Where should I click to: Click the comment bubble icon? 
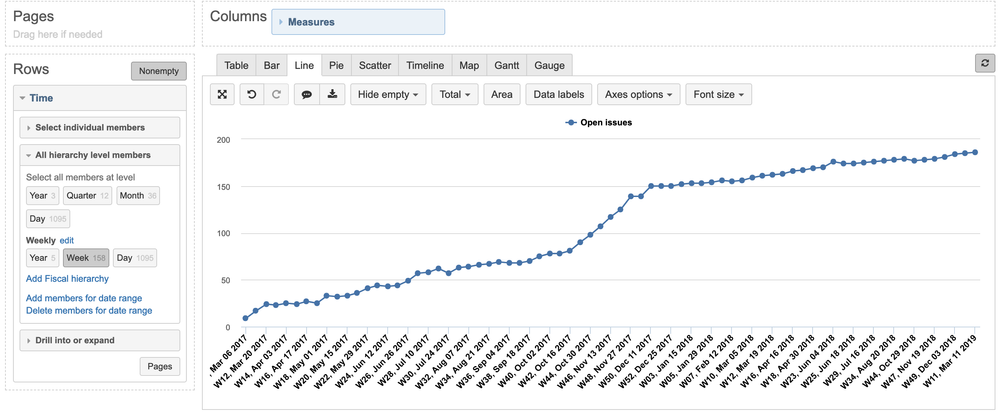click(307, 95)
